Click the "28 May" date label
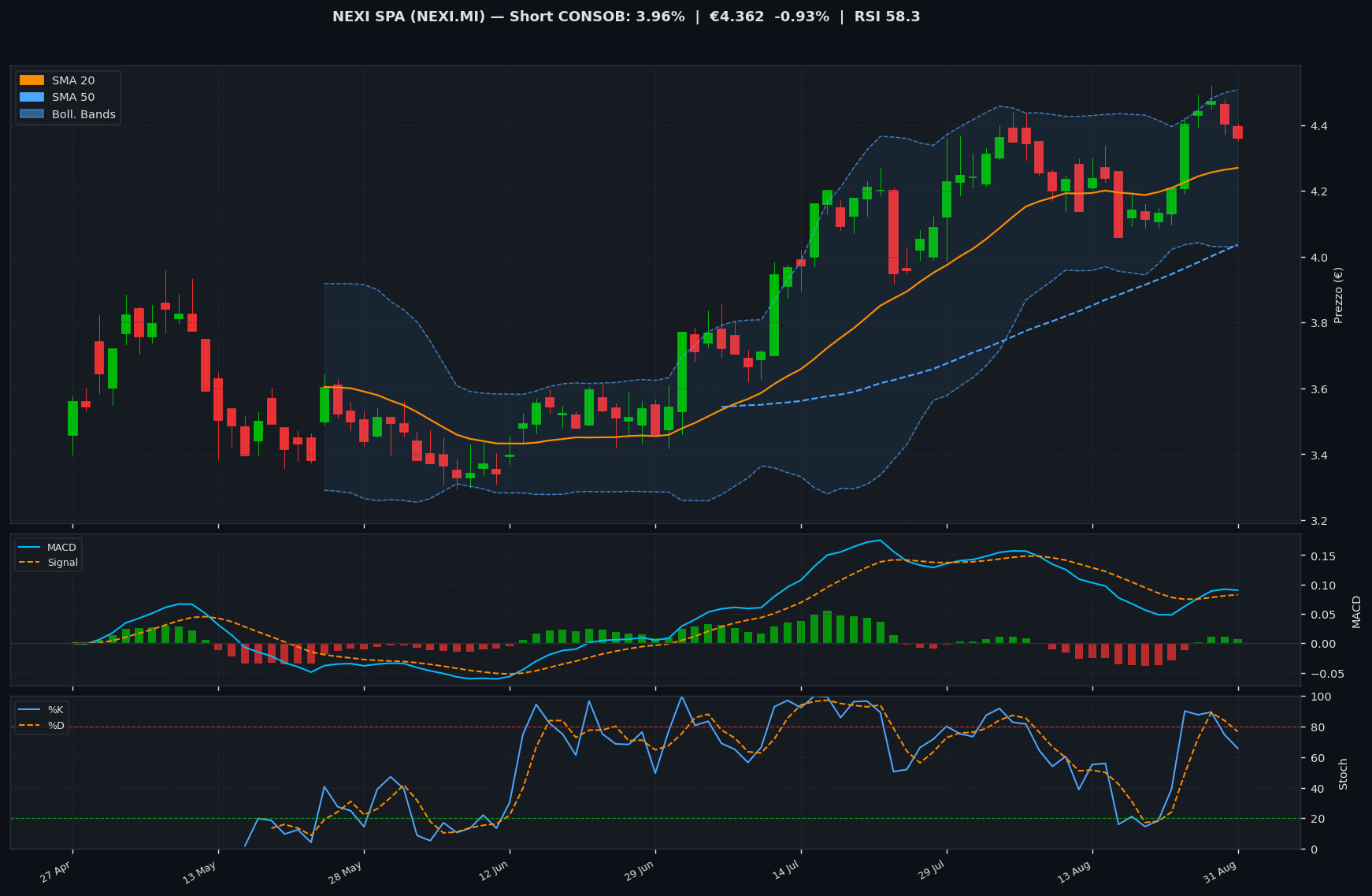Image resolution: width=1372 pixels, height=896 pixels. point(346,872)
